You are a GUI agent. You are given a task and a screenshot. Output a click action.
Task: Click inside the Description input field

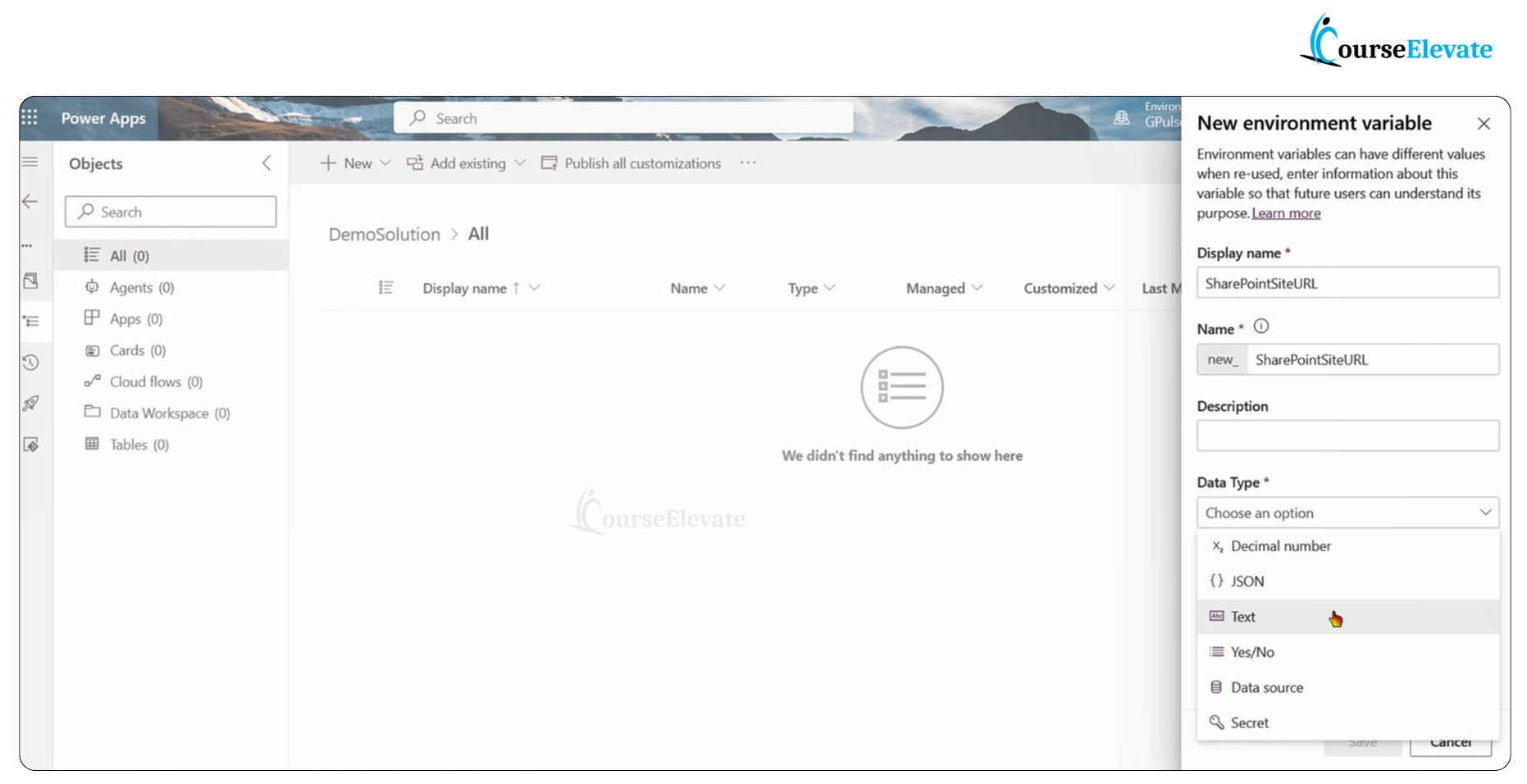click(x=1347, y=435)
